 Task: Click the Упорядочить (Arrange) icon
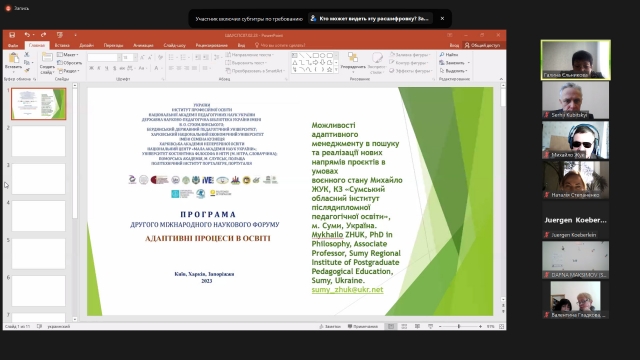click(x=353, y=58)
